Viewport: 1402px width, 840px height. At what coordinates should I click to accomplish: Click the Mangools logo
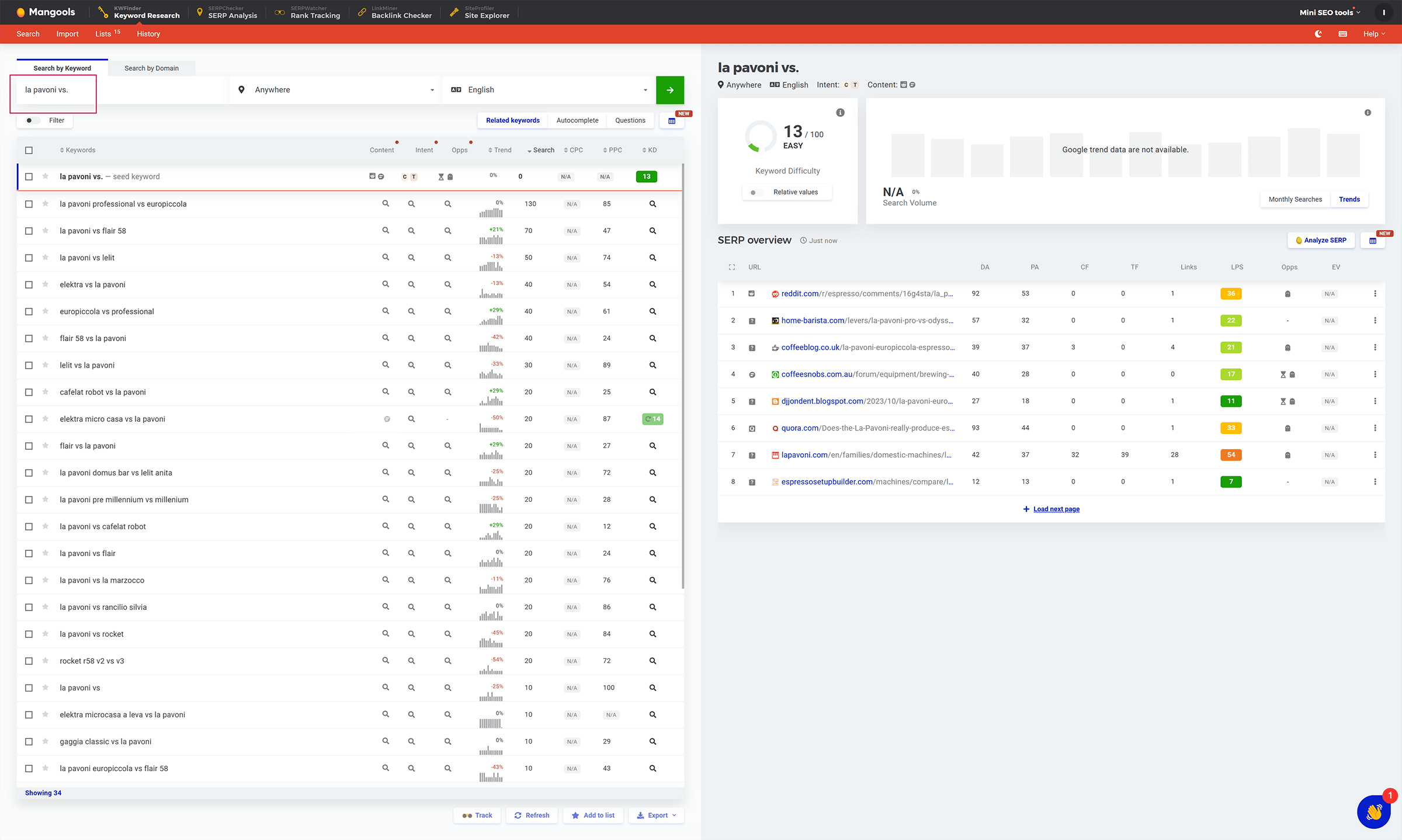[46, 12]
